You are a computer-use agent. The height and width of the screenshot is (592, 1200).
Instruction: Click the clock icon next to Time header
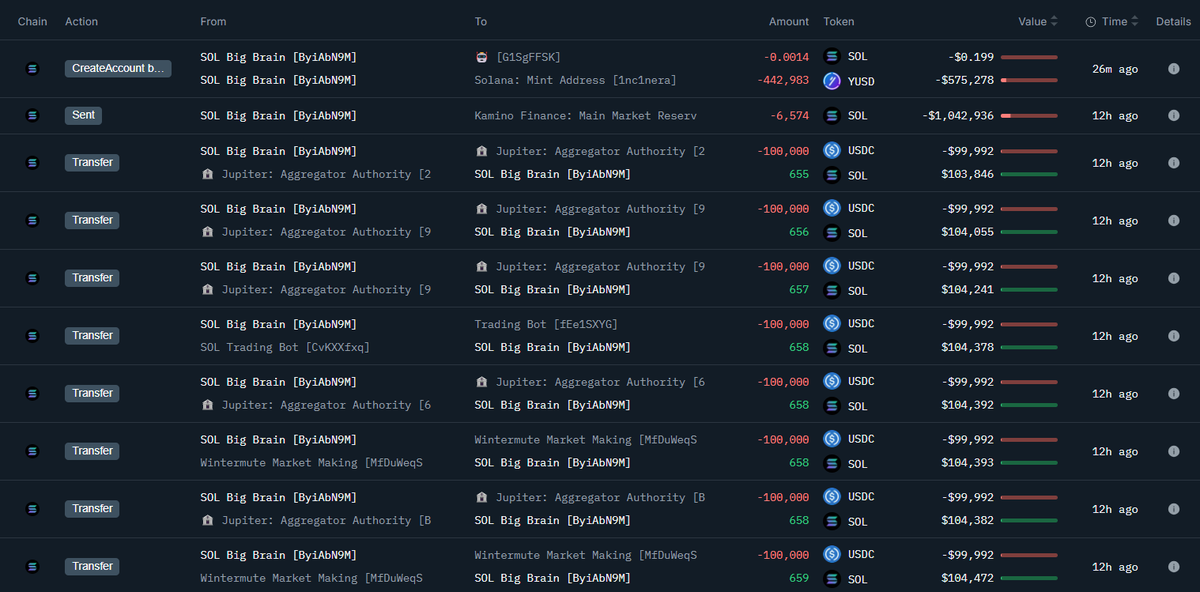(1091, 22)
